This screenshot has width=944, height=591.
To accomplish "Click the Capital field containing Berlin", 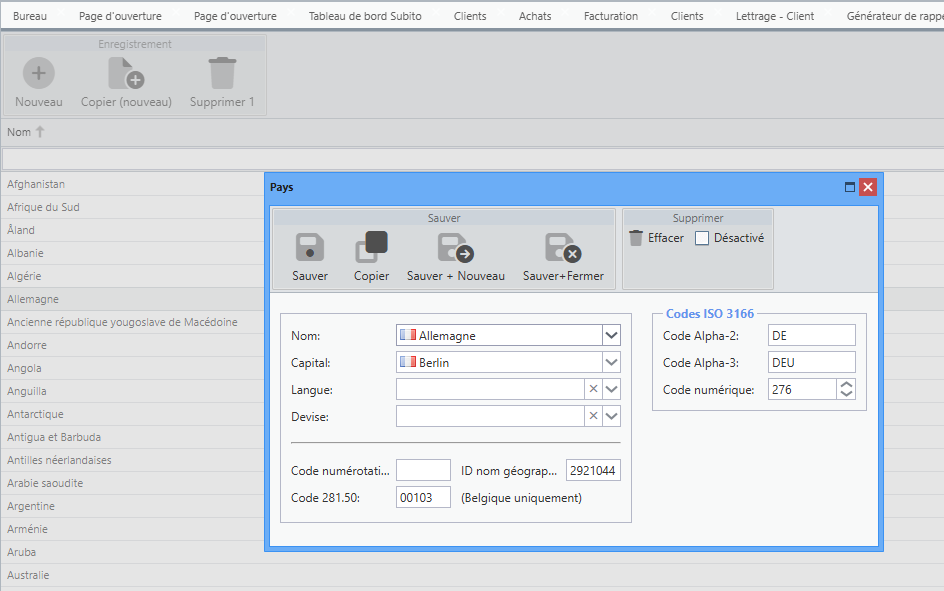I will pos(499,362).
